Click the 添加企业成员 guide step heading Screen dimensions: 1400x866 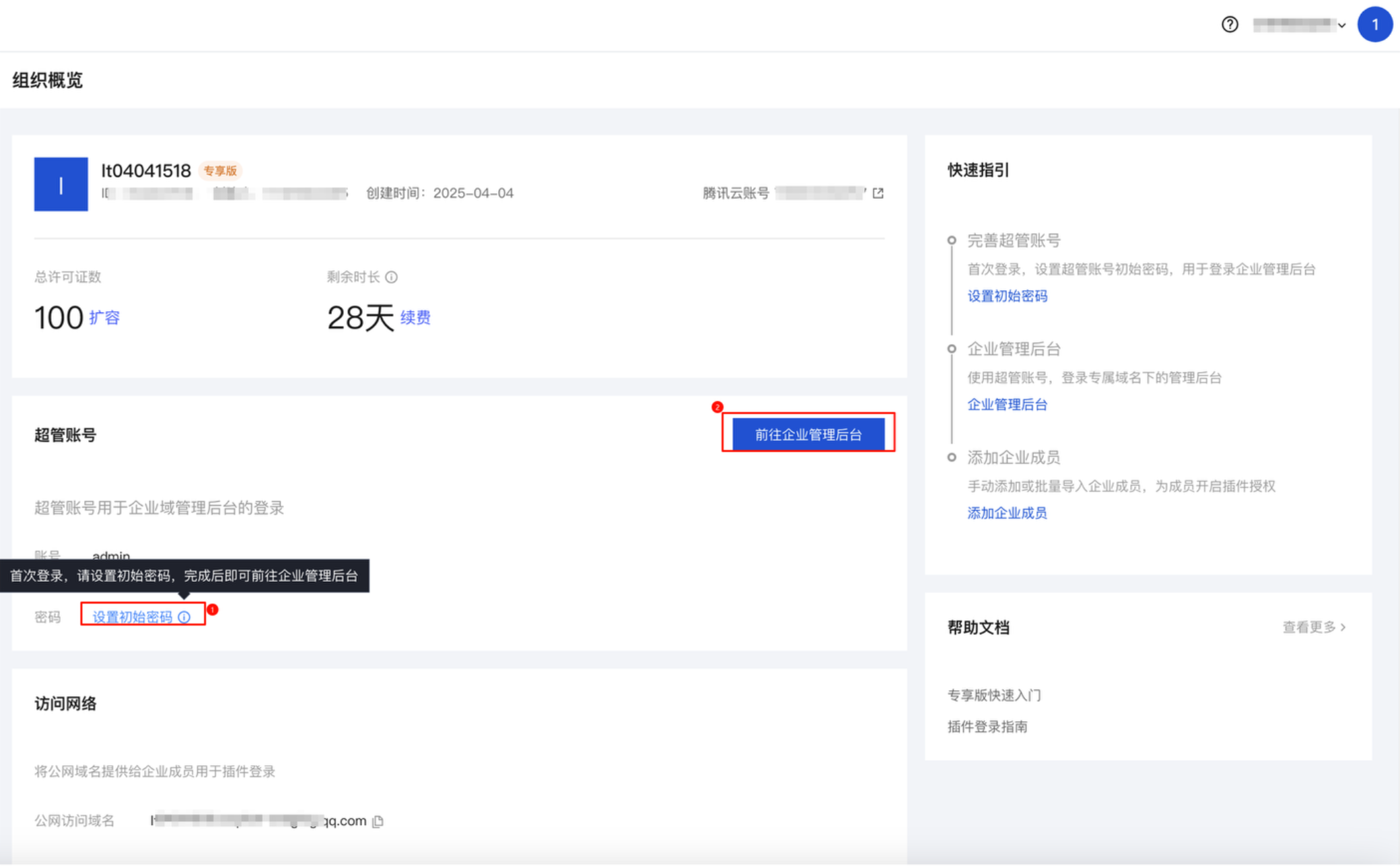1014,458
